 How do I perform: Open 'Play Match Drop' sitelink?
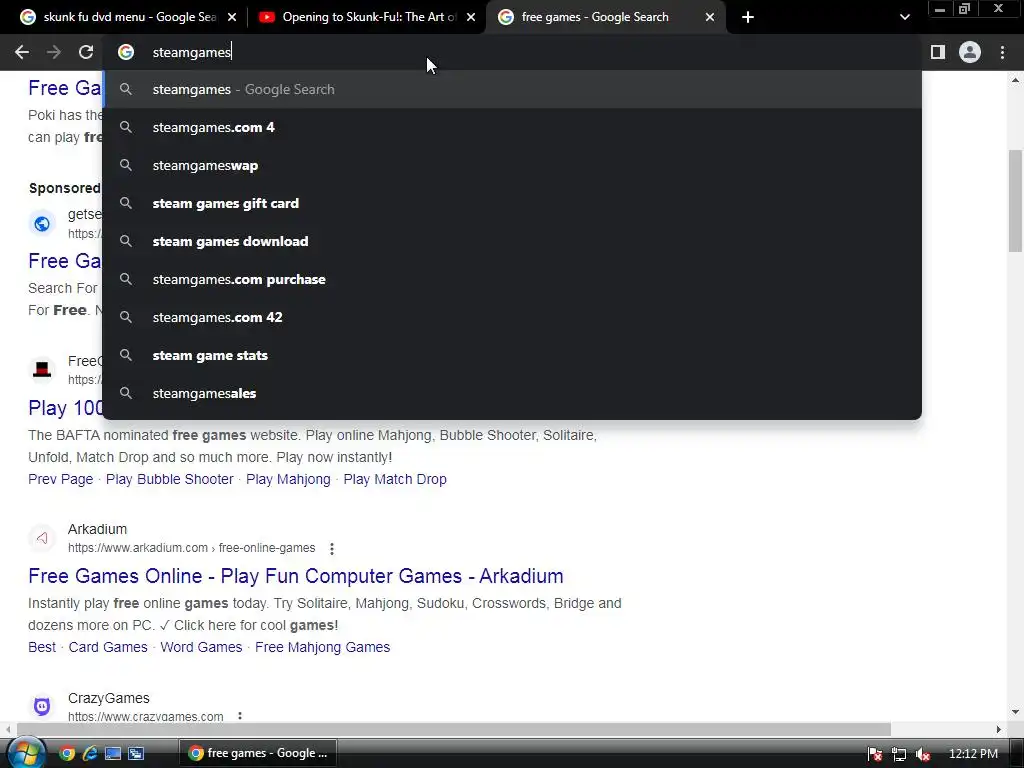tap(395, 479)
